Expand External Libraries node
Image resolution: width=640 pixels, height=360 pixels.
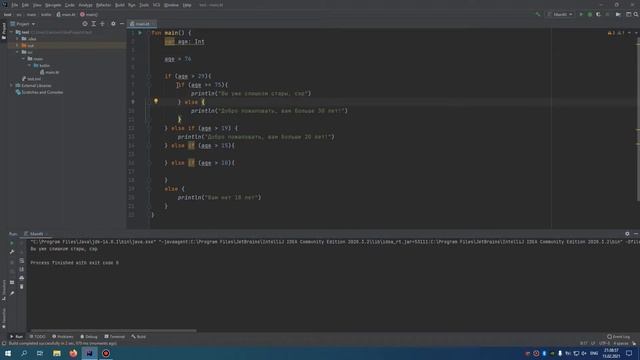tap(11, 86)
